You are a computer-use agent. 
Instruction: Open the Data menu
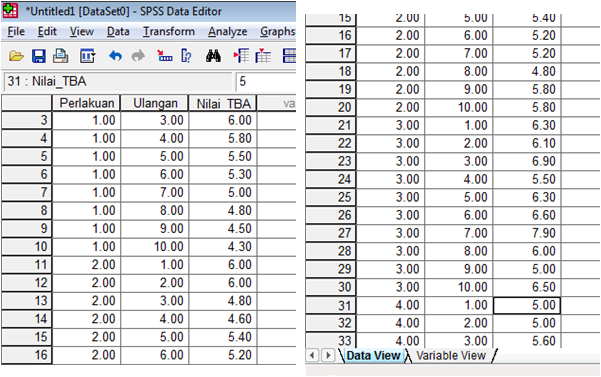pyautogui.click(x=118, y=31)
